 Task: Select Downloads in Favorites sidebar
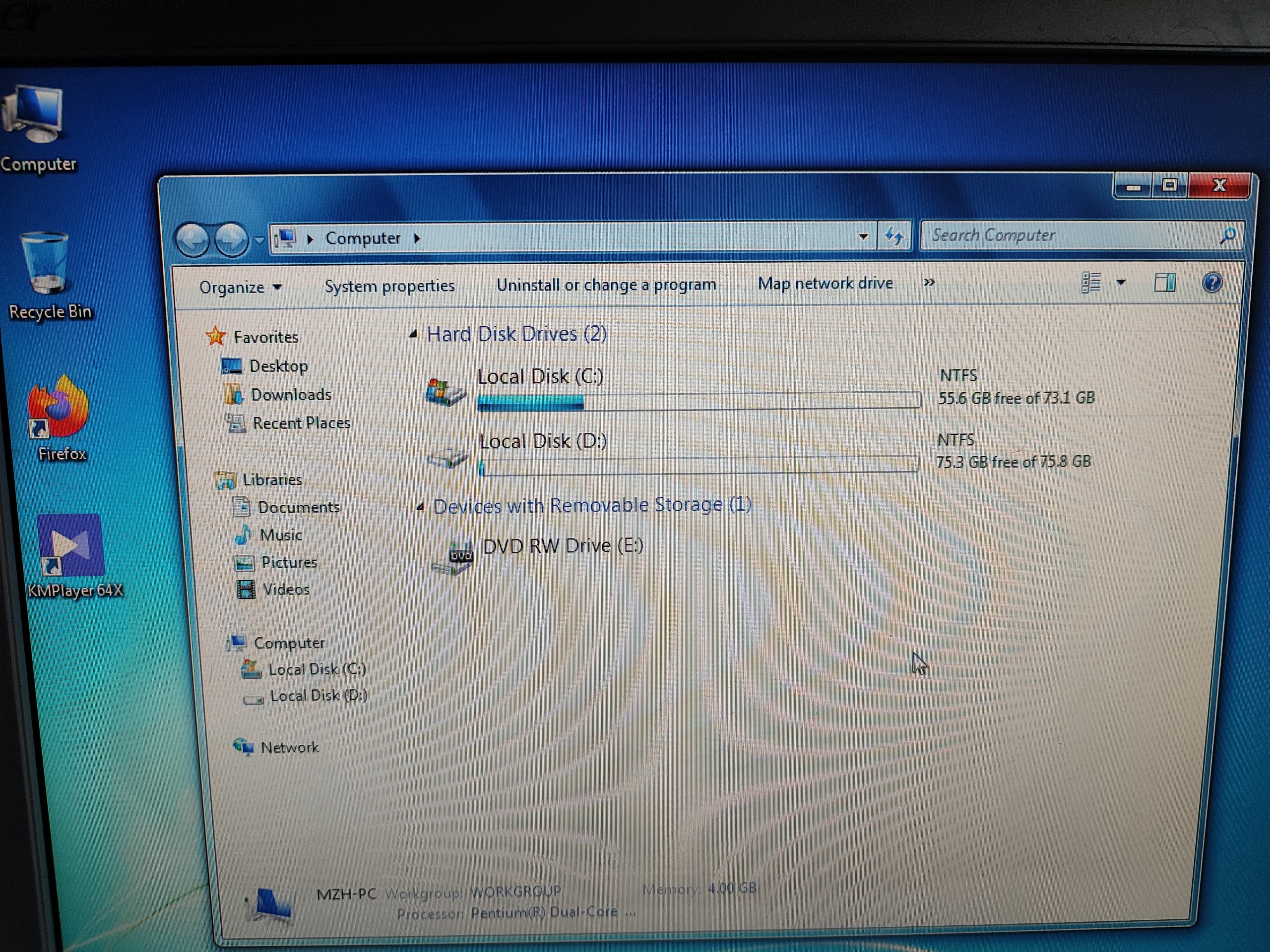291,395
